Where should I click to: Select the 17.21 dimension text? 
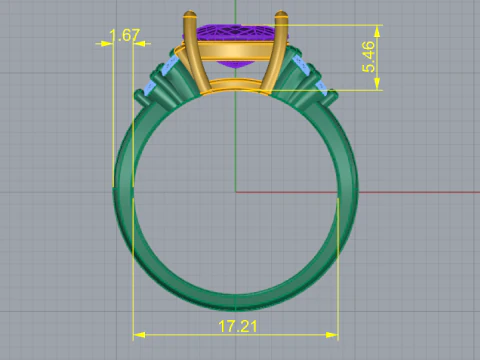(238, 326)
